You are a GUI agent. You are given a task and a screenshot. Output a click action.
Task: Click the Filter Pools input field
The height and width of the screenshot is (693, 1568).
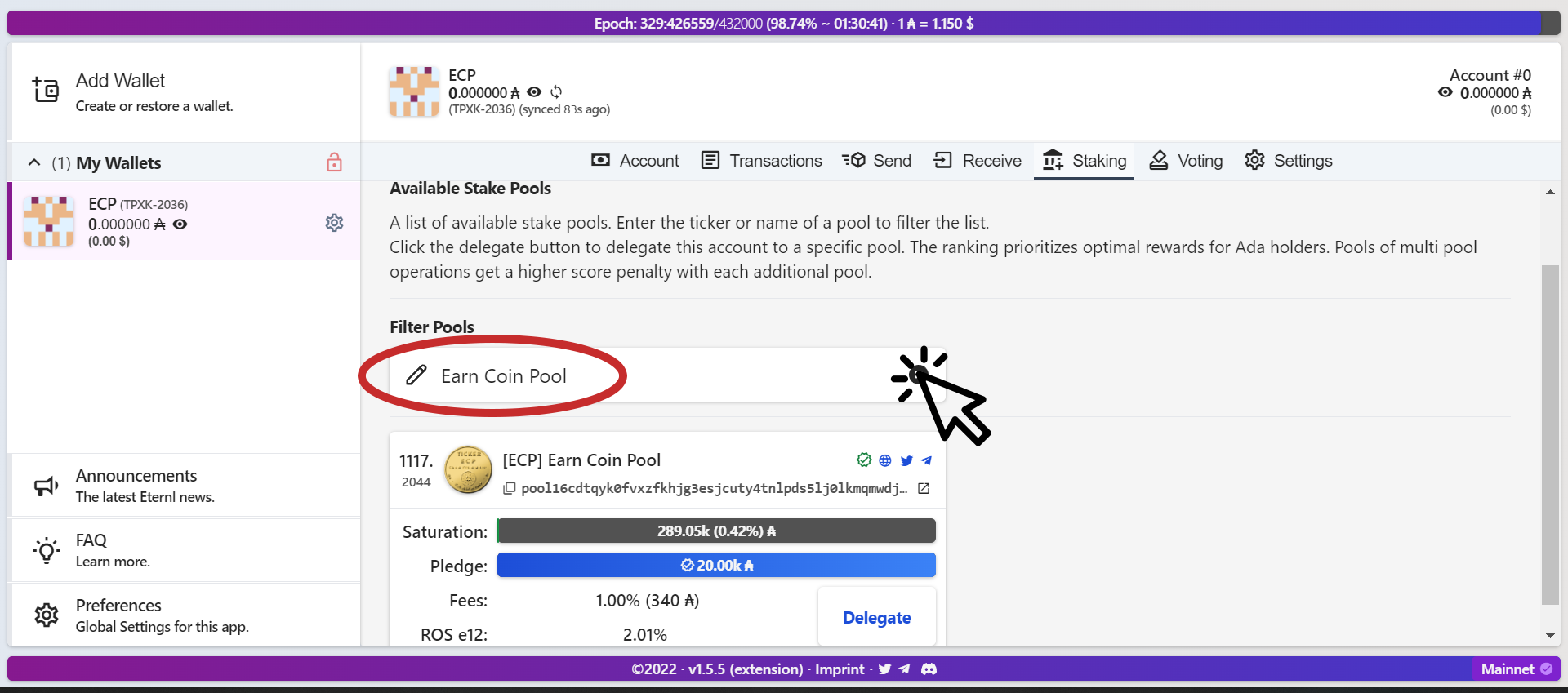tap(667, 375)
